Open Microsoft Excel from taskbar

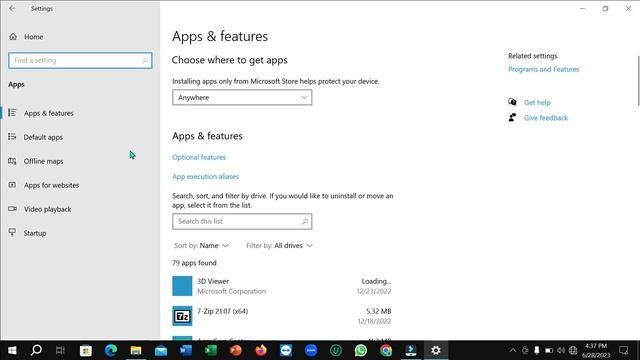211,350
